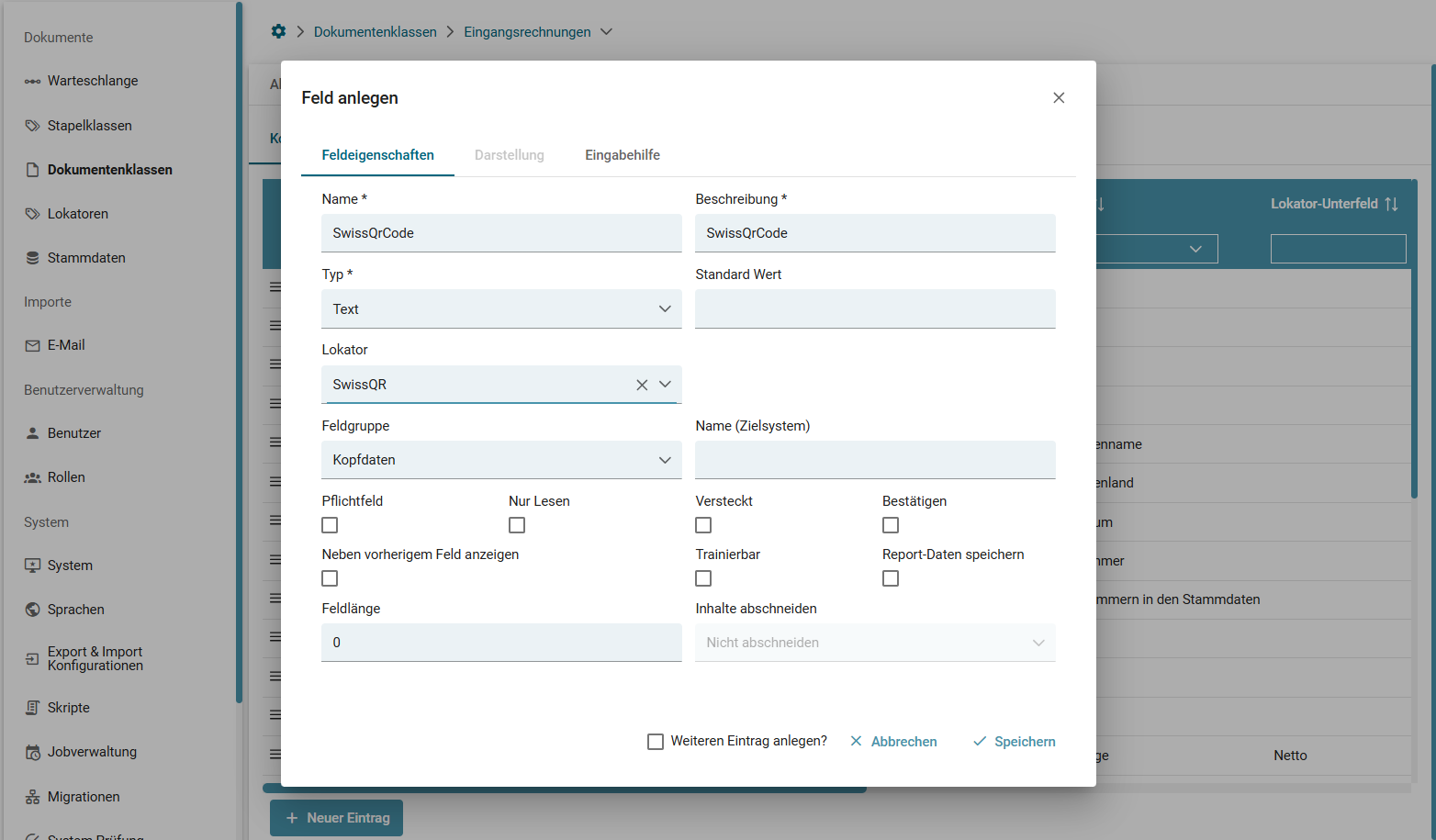
Task: Expand the Eingangsrechnungen breadcrumb chevron
Action: point(606,31)
